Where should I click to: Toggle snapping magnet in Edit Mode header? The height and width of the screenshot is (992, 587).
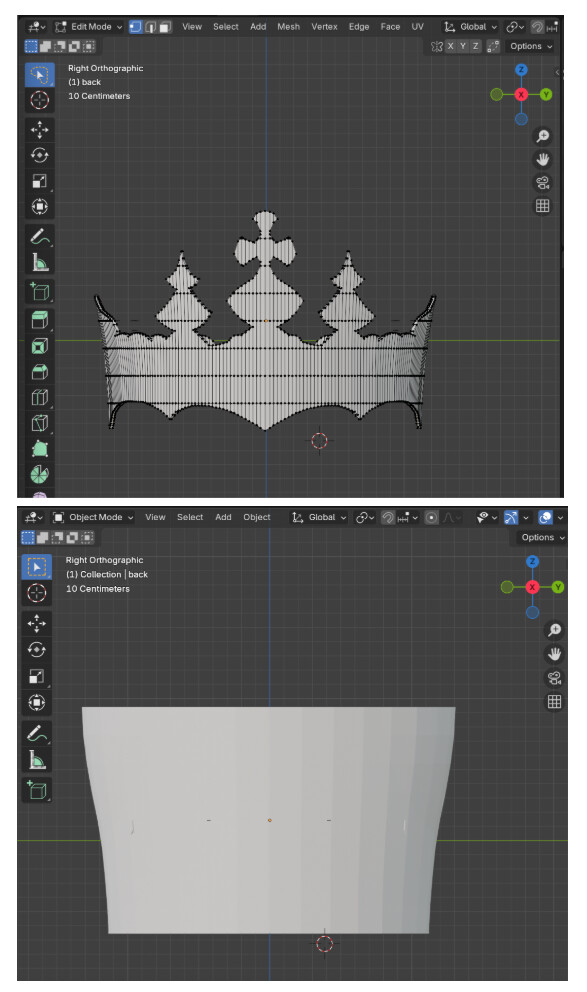[x=537, y=27]
